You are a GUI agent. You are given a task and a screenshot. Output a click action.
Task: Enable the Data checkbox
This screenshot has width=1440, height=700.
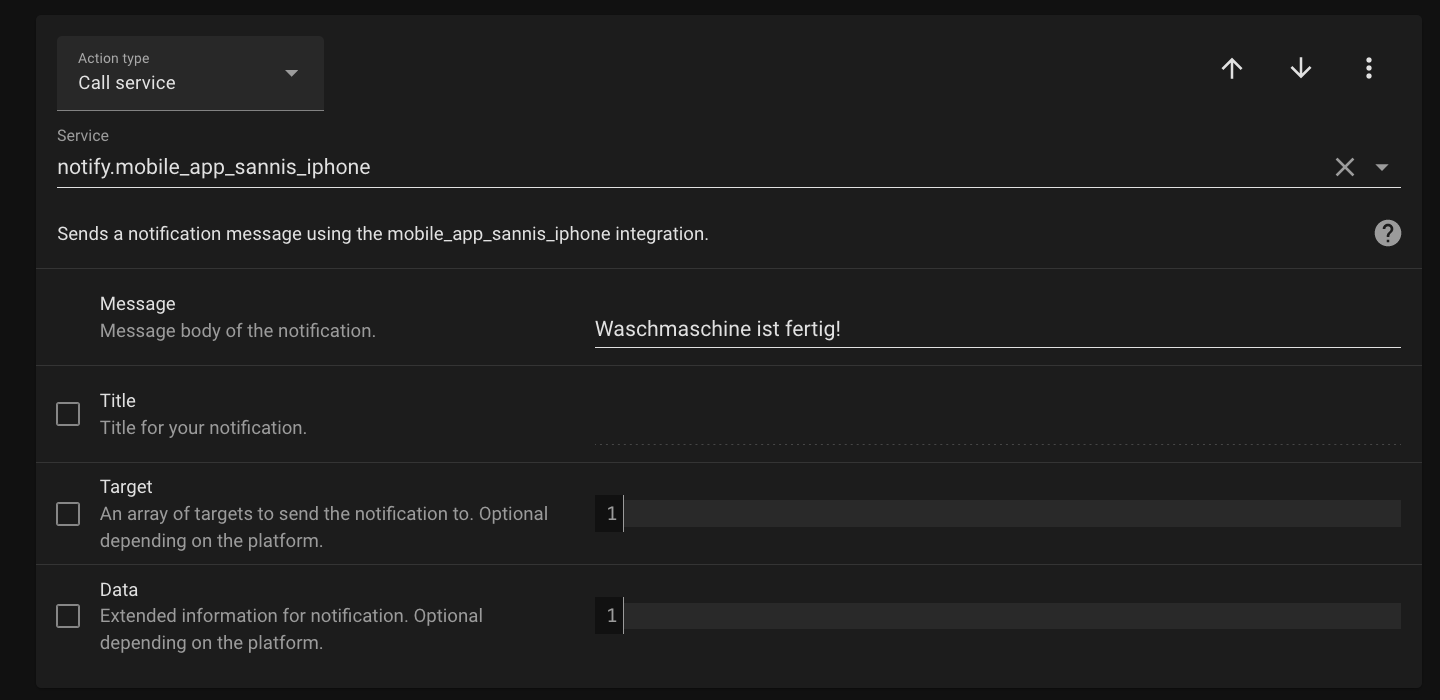coord(68,616)
